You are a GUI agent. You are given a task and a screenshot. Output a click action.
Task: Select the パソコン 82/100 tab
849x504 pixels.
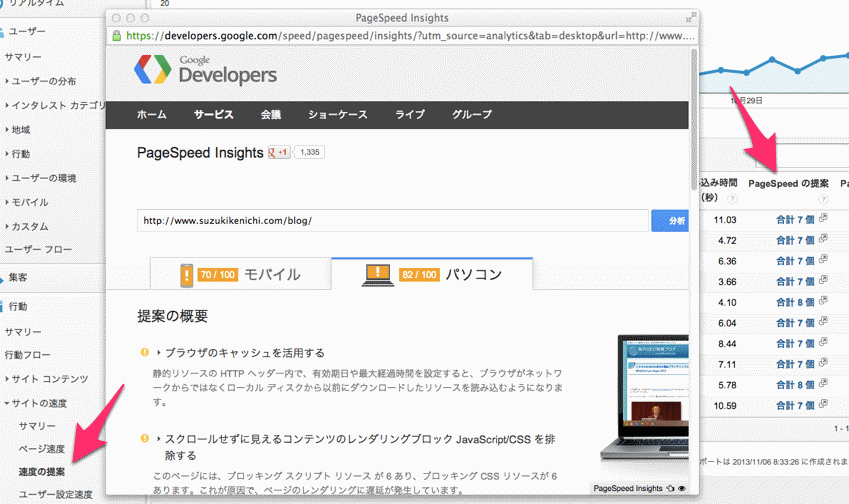pos(432,274)
